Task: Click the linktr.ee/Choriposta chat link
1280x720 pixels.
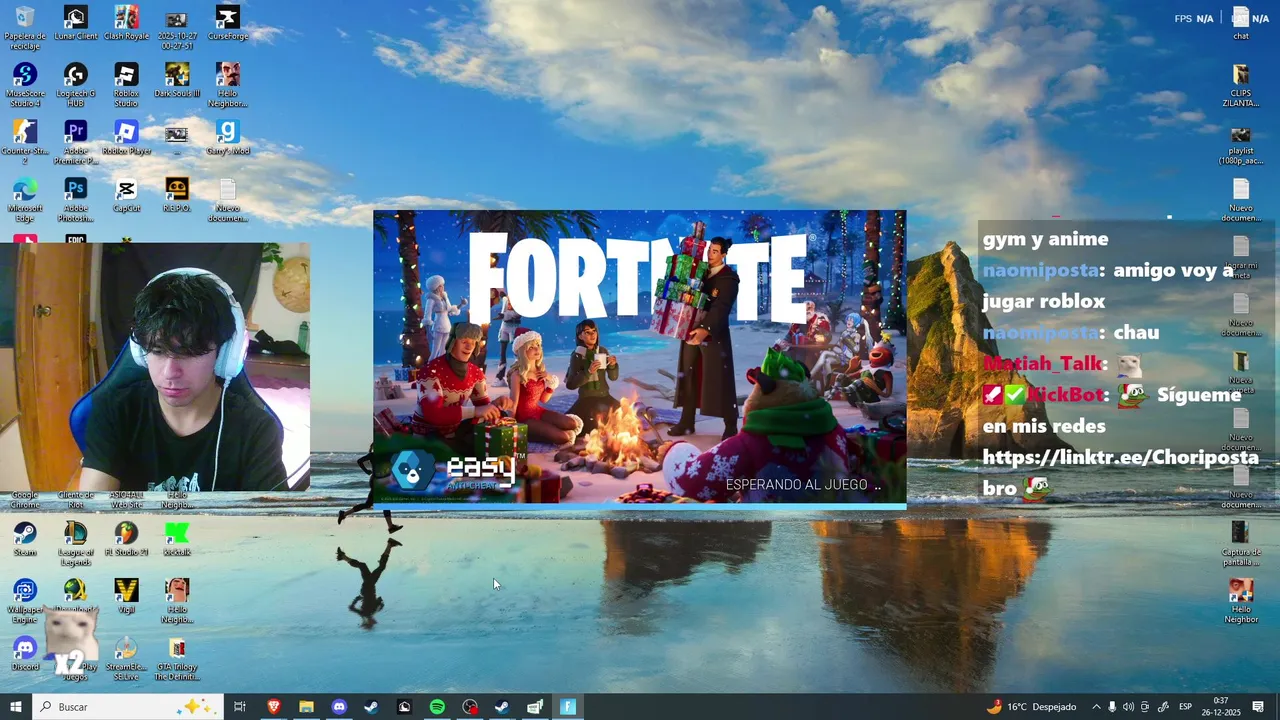Action: coord(1120,457)
